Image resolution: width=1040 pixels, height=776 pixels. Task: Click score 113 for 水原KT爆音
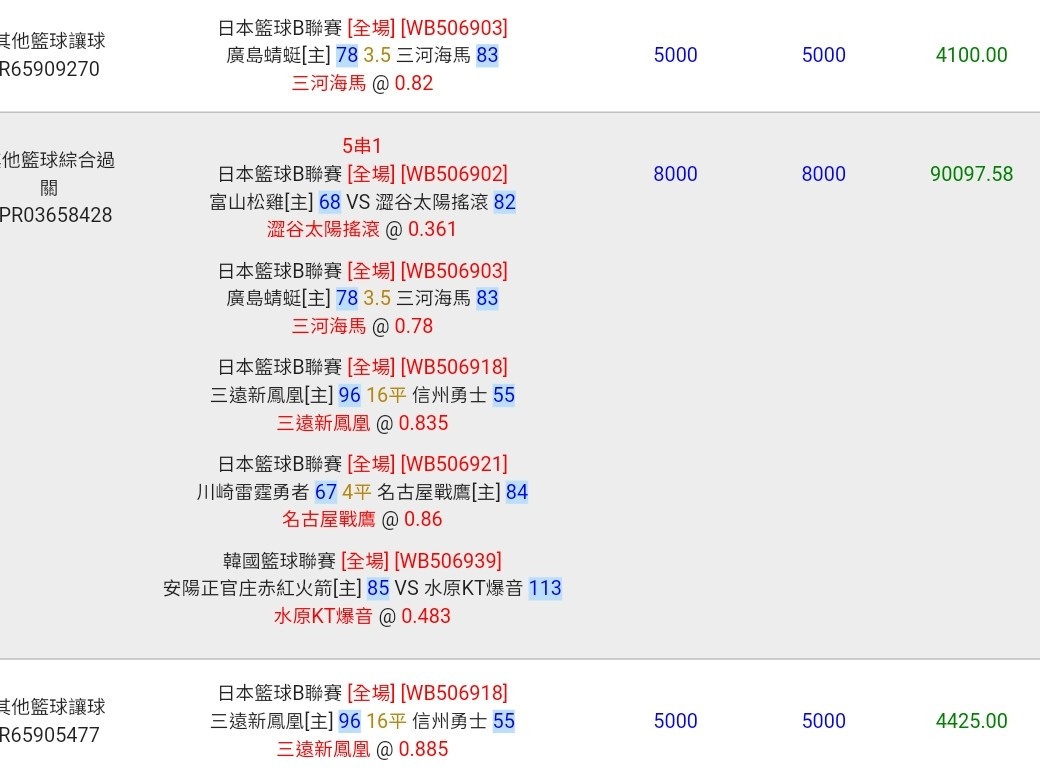coord(545,588)
